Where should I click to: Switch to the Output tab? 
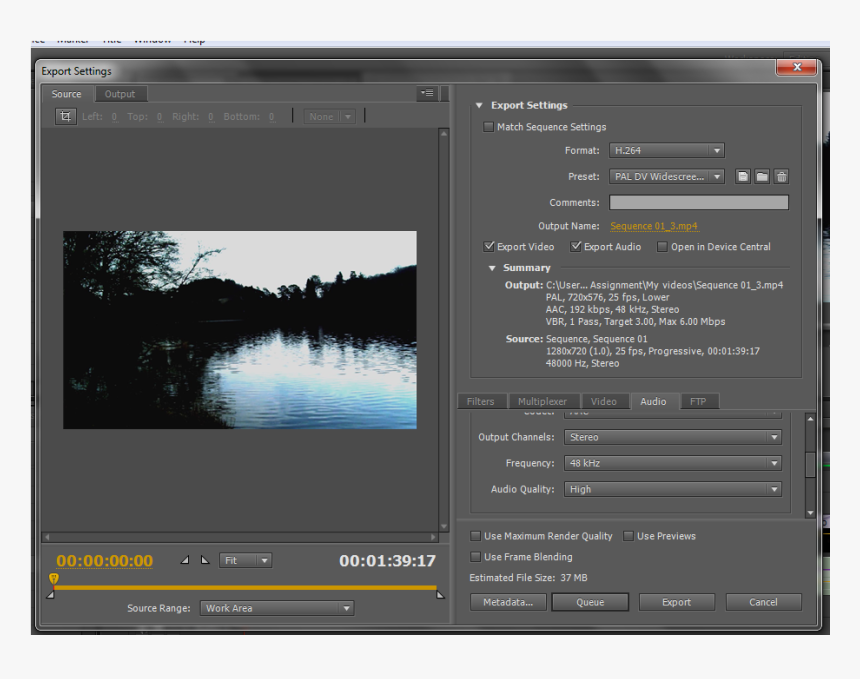(x=120, y=93)
